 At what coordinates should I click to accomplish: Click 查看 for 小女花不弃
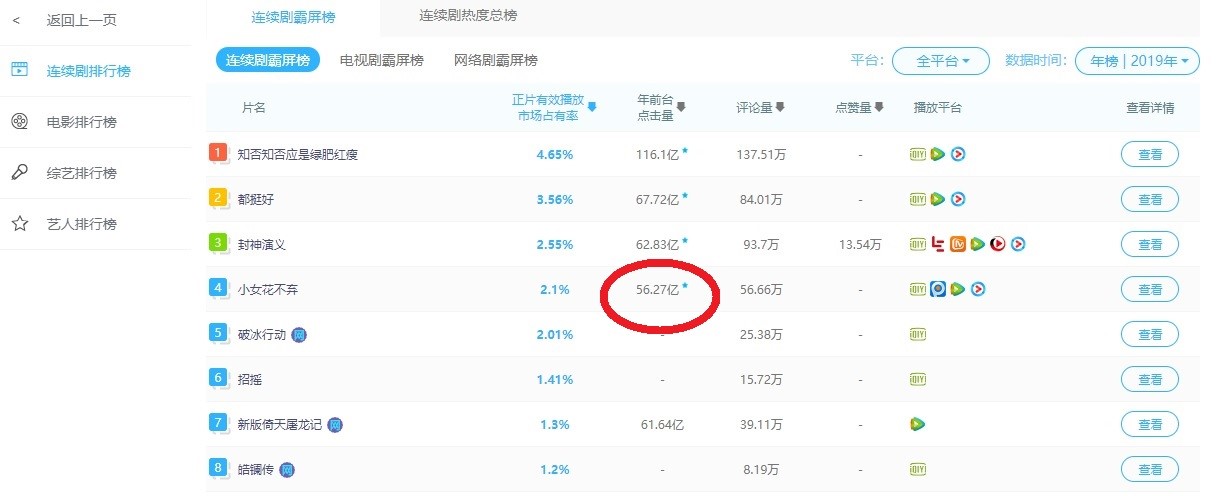pyautogui.click(x=1150, y=289)
